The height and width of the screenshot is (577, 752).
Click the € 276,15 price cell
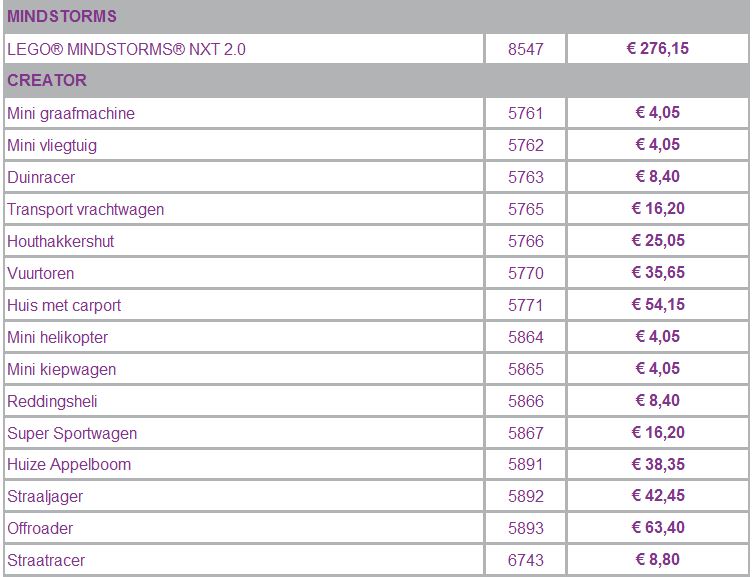(x=658, y=48)
